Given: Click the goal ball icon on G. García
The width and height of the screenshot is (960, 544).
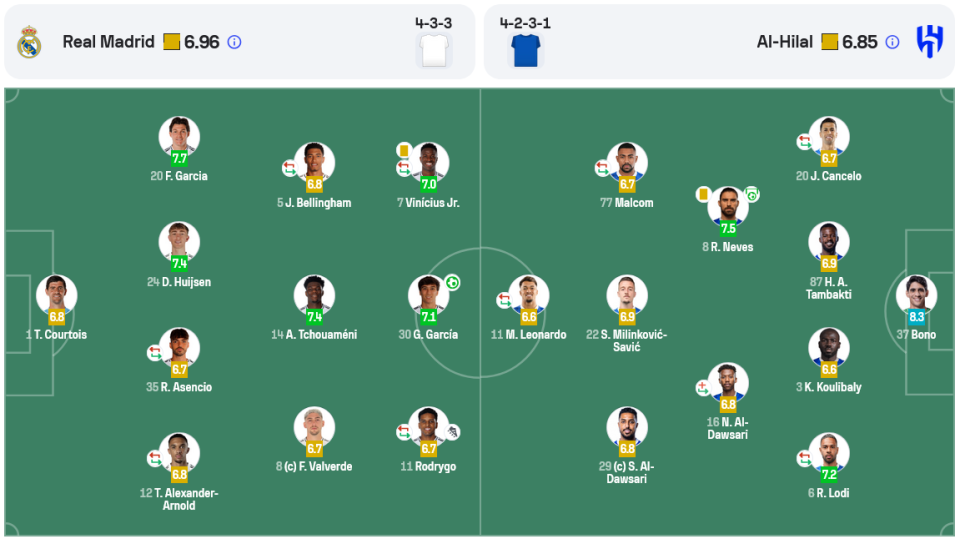Looking at the screenshot, I should pyautogui.click(x=452, y=283).
